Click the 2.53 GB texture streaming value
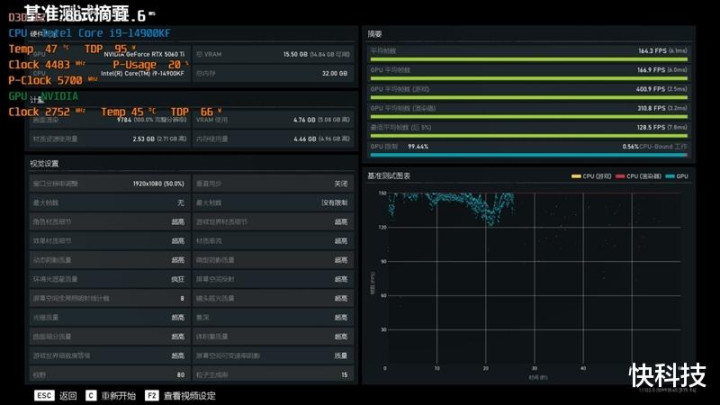The width and height of the screenshot is (720, 405). coord(144,139)
